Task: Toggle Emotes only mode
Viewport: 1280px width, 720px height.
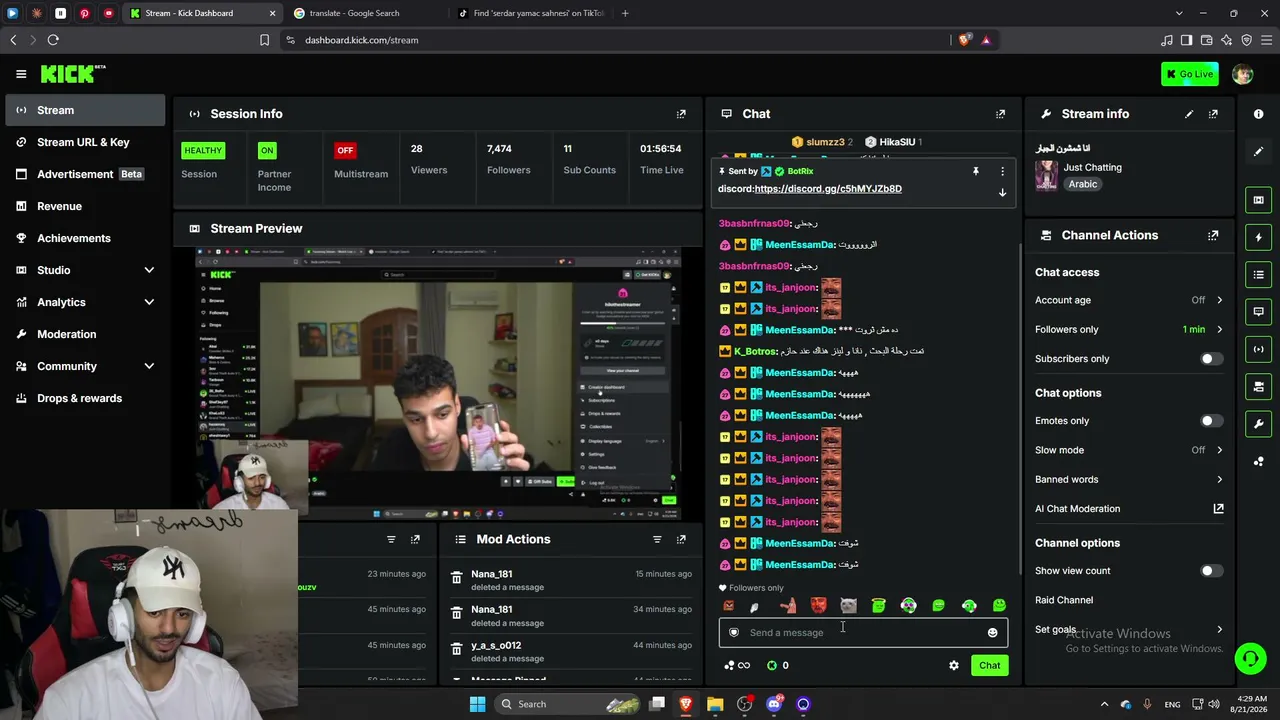Action: pos(1211,421)
